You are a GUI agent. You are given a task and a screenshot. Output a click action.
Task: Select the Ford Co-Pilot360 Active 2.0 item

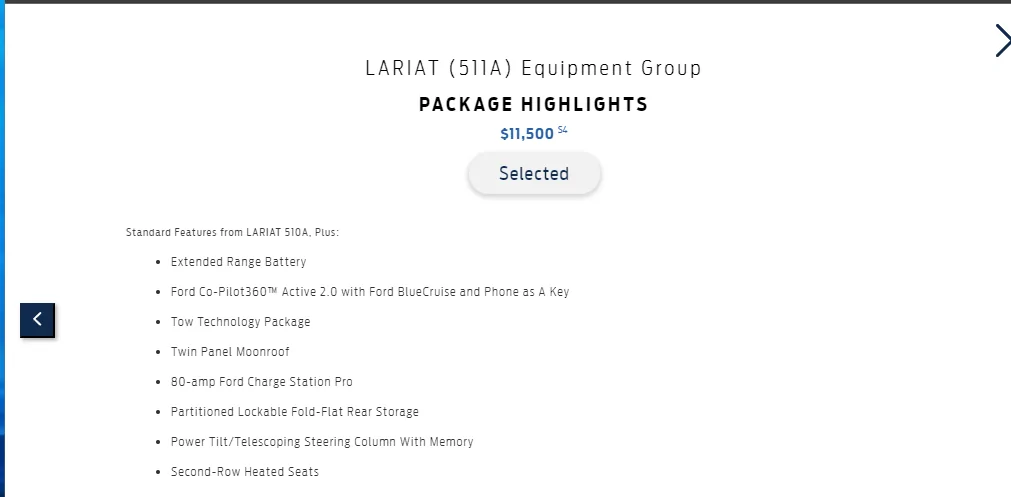coord(369,292)
